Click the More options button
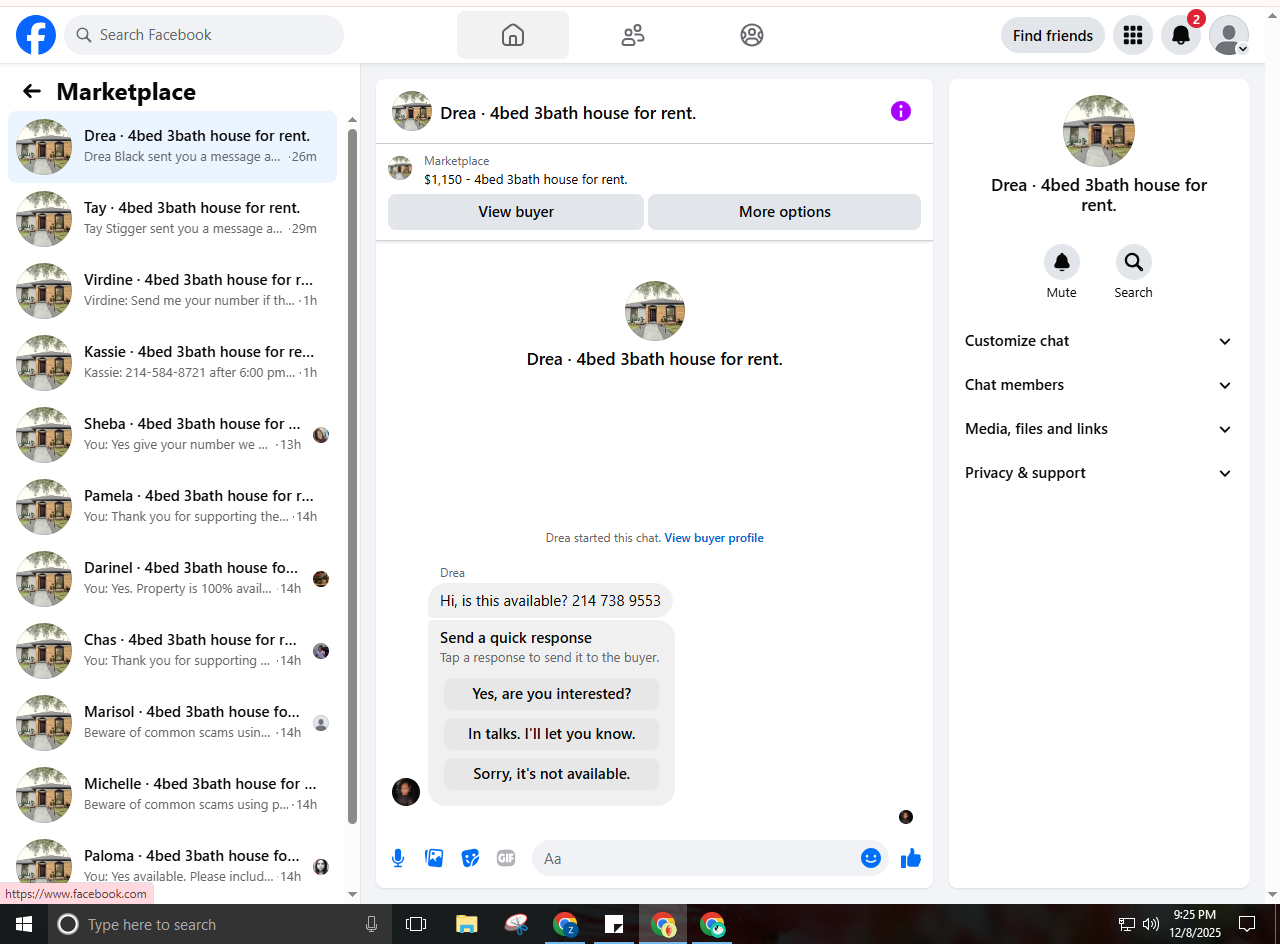Screen dimensions: 1280x944 pos(785,212)
